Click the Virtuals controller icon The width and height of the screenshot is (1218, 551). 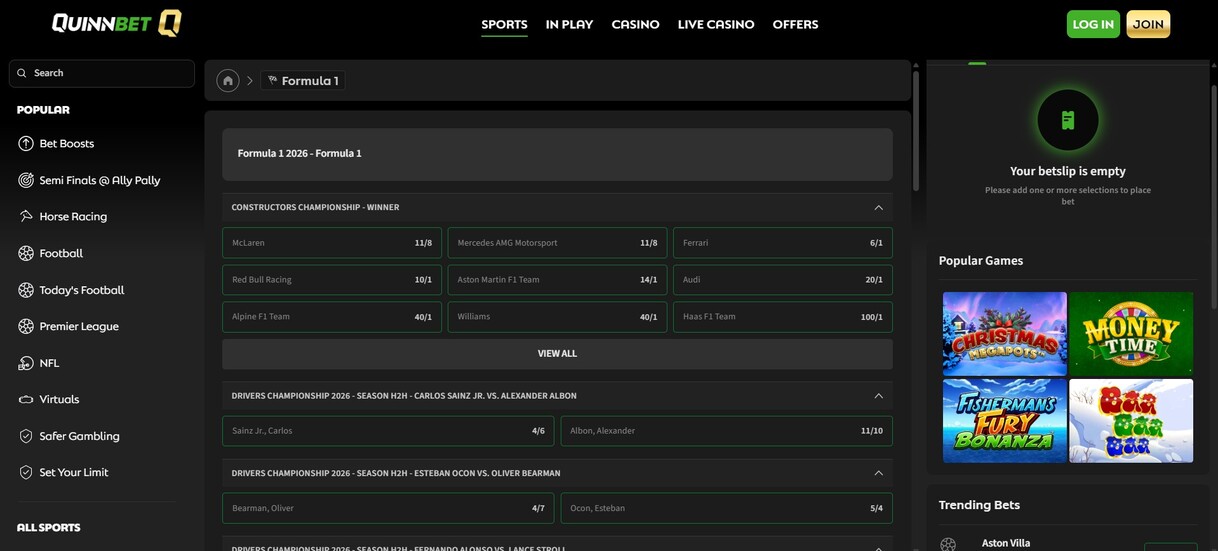click(x=26, y=399)
